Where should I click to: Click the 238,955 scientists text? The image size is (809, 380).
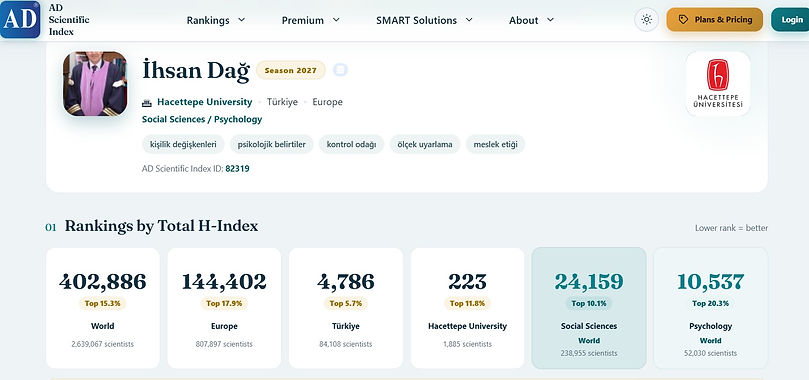coord(589,353)
